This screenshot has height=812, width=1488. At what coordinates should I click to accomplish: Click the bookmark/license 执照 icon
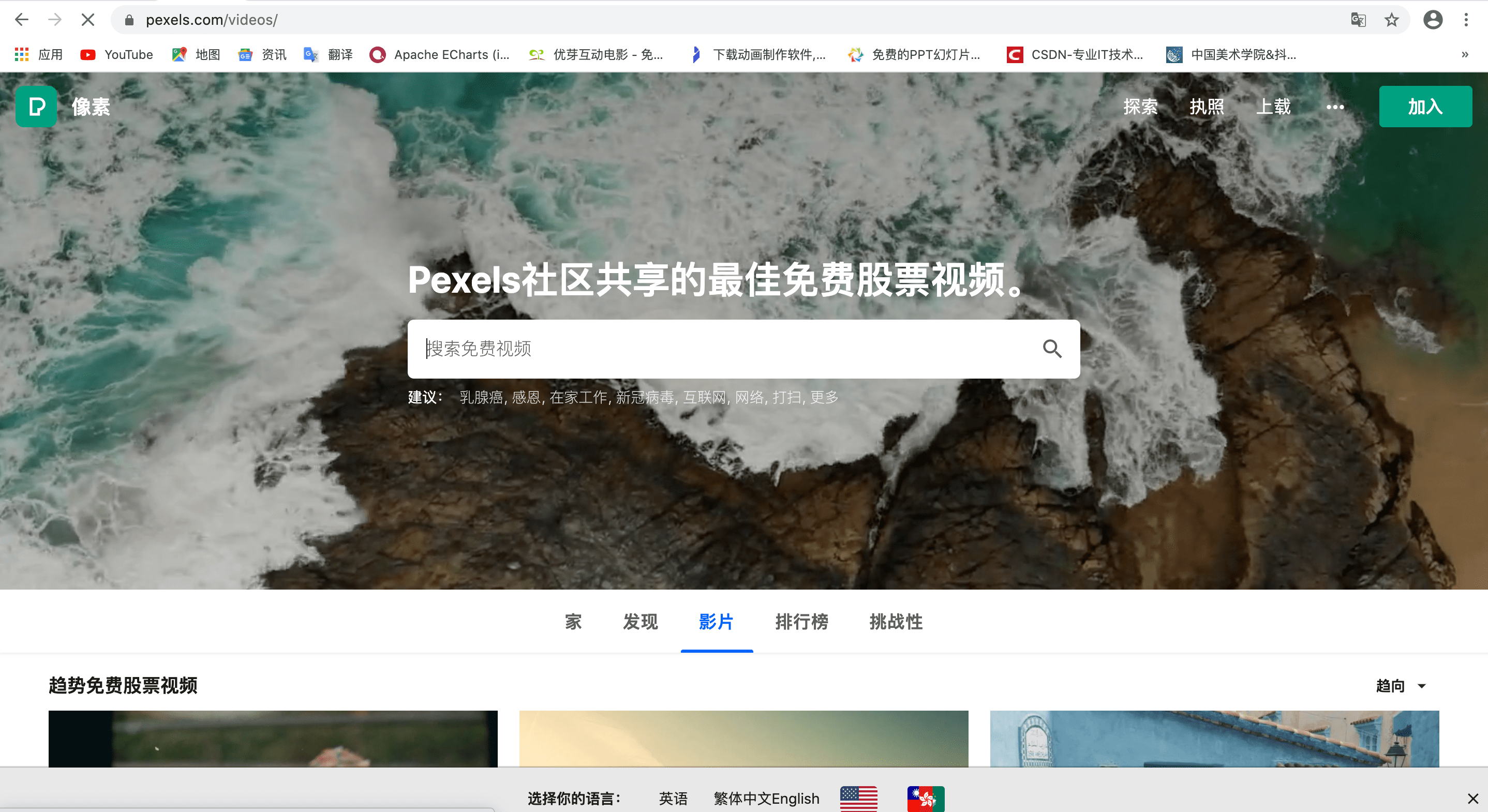(x=1207, y=107)
